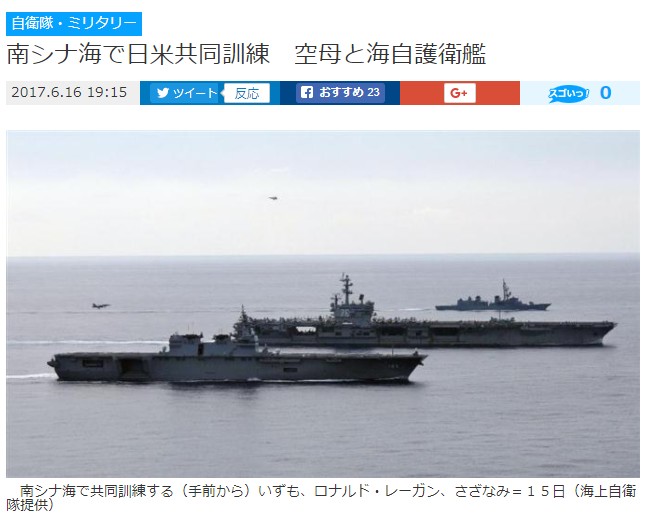
Task: Click the aircraft flying high in the sky
Action: click(273, 198)
